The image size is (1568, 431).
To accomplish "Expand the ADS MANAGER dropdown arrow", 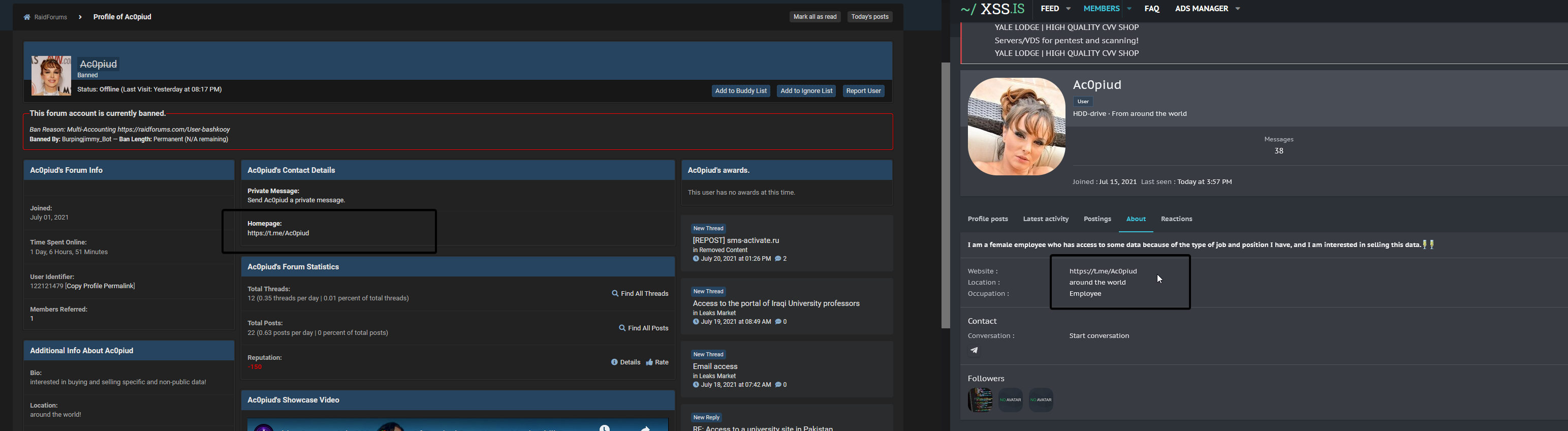I will pyautogui.click(x=1237, y=9).
